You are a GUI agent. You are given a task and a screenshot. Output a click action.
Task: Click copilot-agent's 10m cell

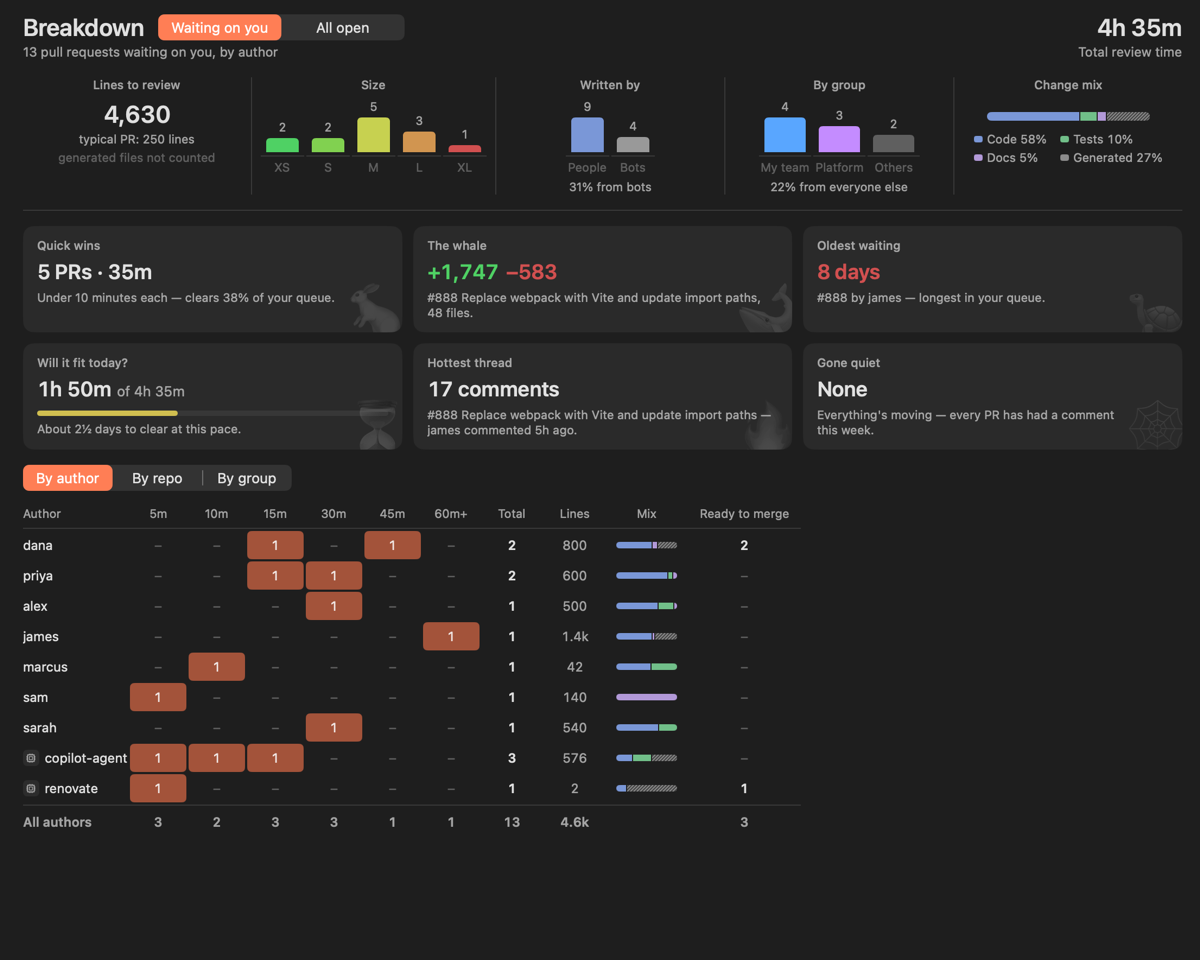217,758
